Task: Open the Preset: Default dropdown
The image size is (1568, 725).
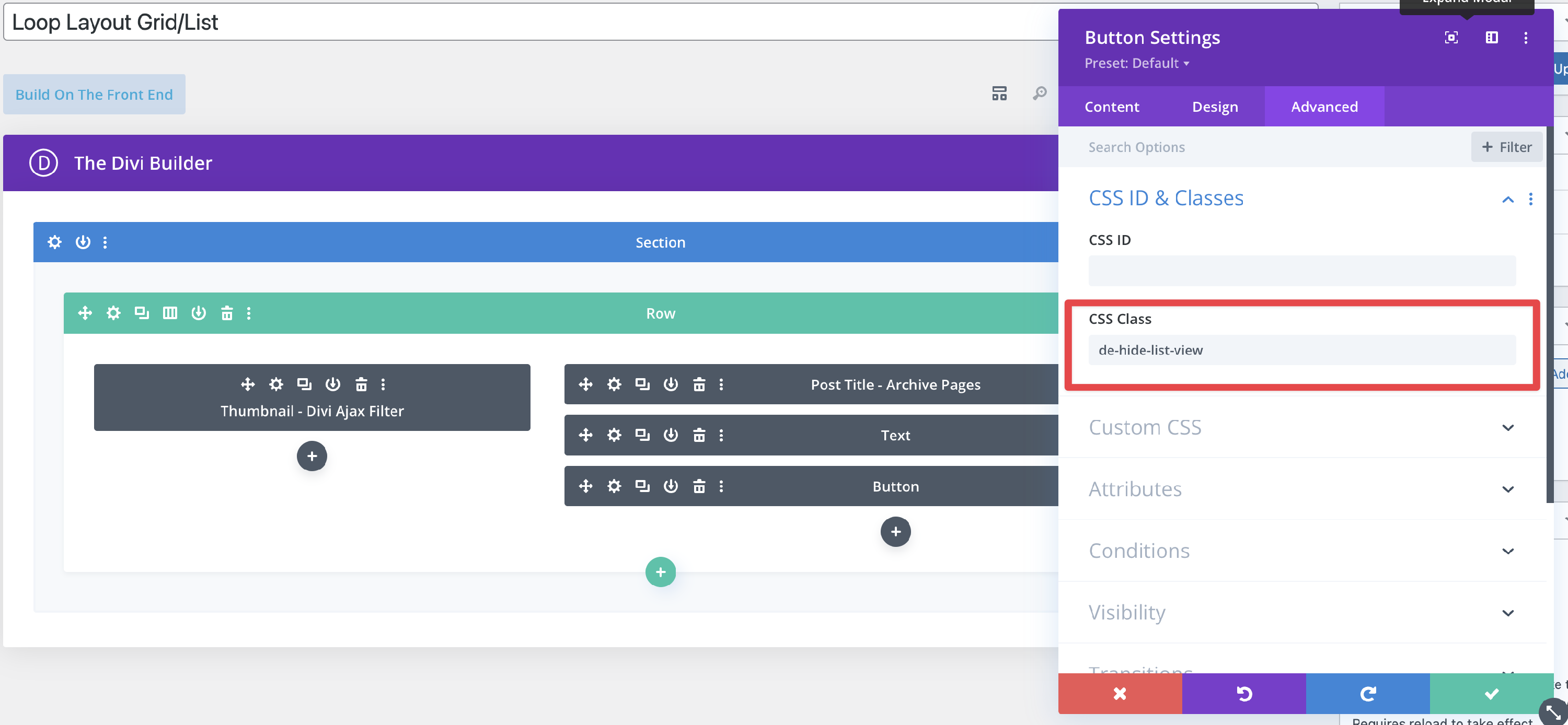Action: [x=1136, y=63]
